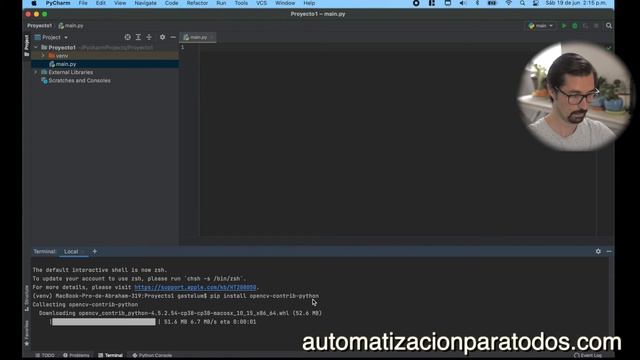Click the pip download progress bar

(104, 322)
